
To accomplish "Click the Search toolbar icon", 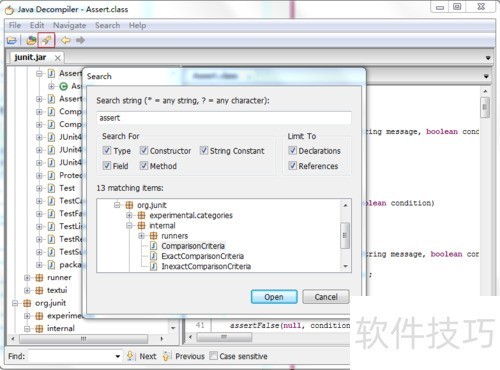I will pos(46,41).
